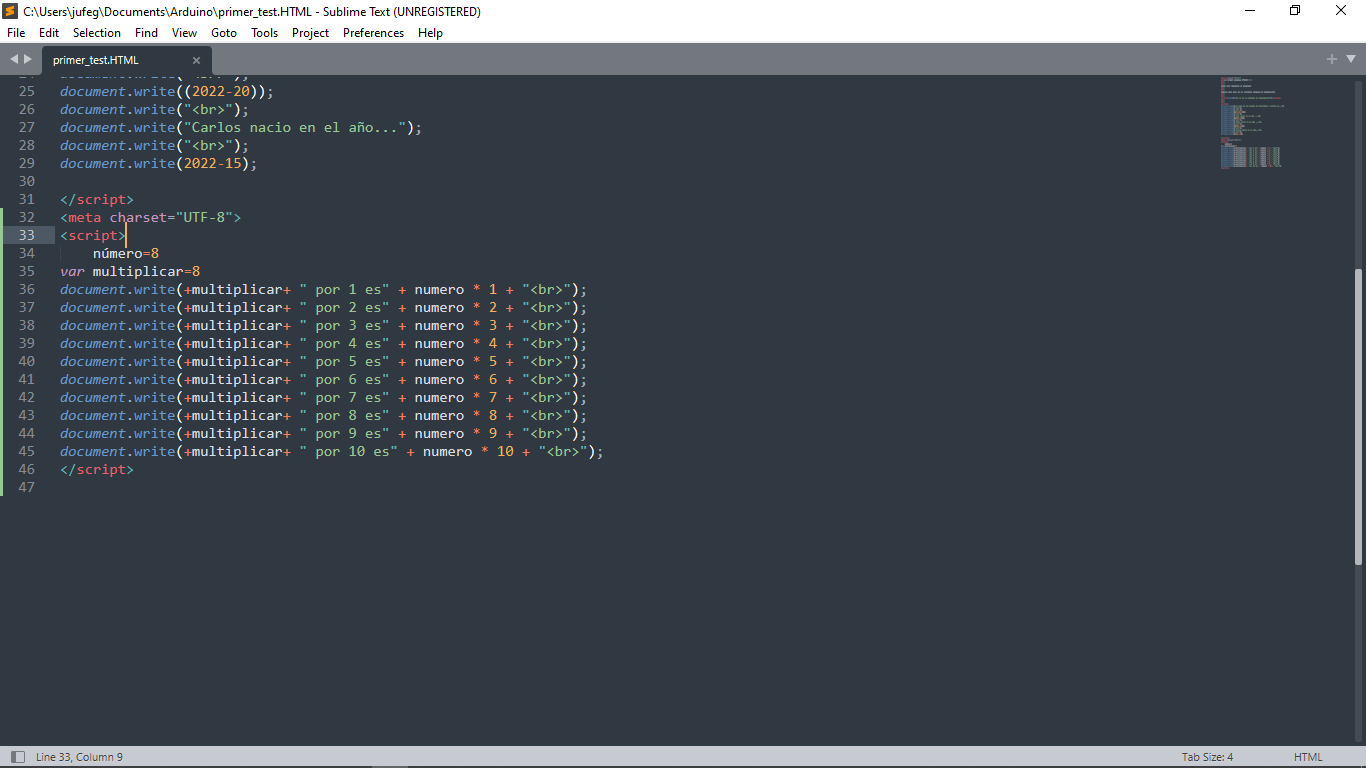Open the View menu
1366x768 pixels.
coord(184,33)
